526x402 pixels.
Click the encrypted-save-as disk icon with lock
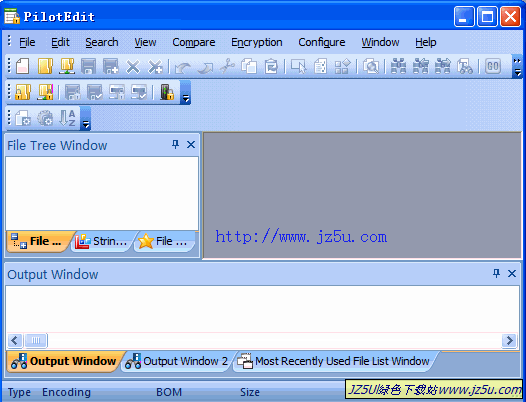[117, 92]
